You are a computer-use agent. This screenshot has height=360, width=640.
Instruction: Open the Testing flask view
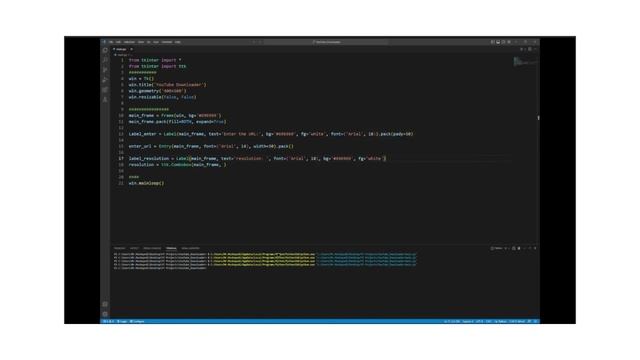pos(105,100)
